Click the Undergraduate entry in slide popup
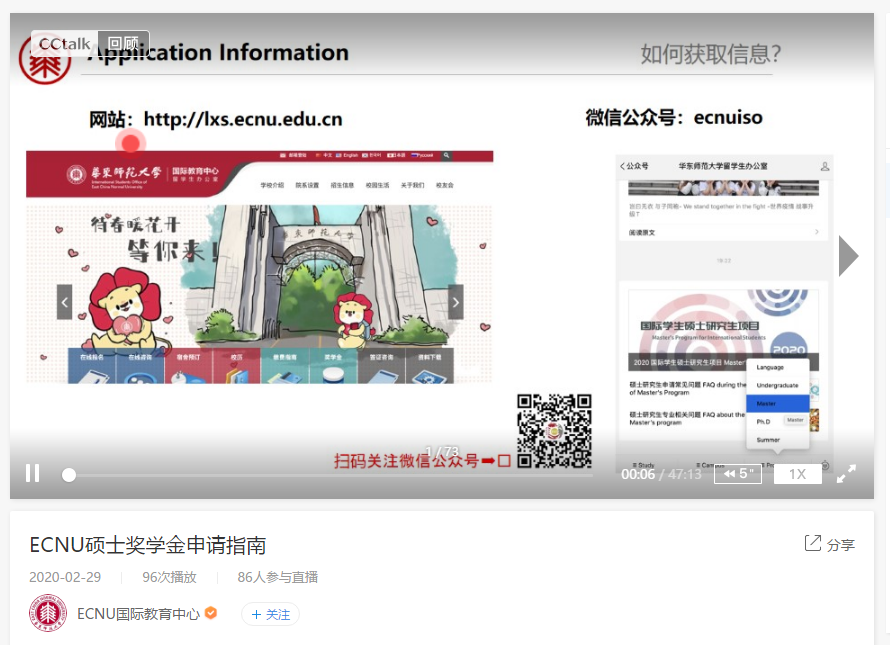This screenshot has width=890, height=645. 778,386
